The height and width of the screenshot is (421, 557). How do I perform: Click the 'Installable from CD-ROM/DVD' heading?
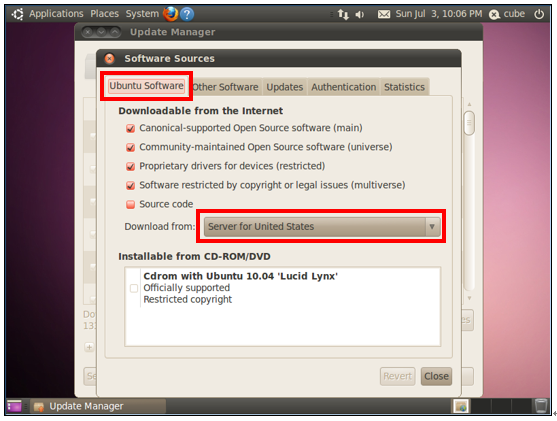coord(194,257)
